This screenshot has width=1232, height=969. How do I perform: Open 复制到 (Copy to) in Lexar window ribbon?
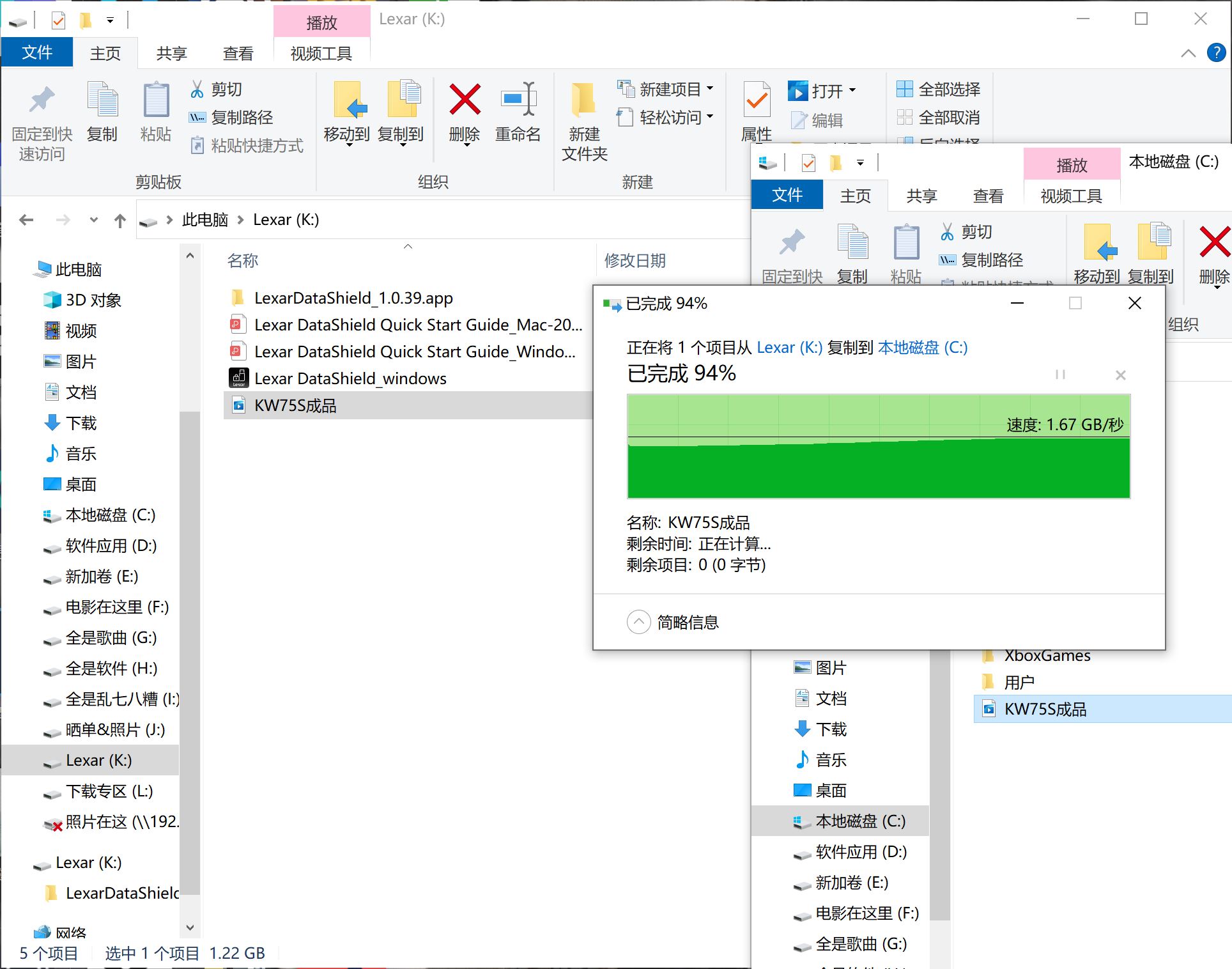(x=401, y=114)
